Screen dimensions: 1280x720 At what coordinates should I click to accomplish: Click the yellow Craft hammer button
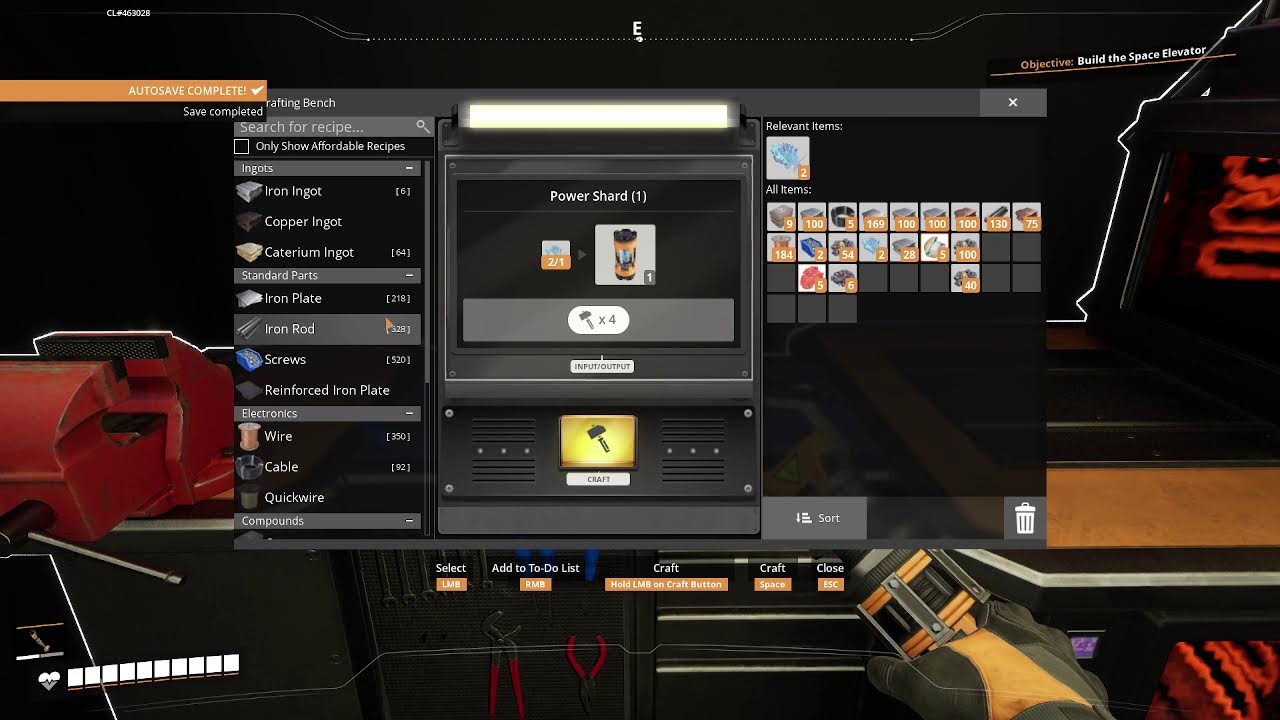coord(598,442)
